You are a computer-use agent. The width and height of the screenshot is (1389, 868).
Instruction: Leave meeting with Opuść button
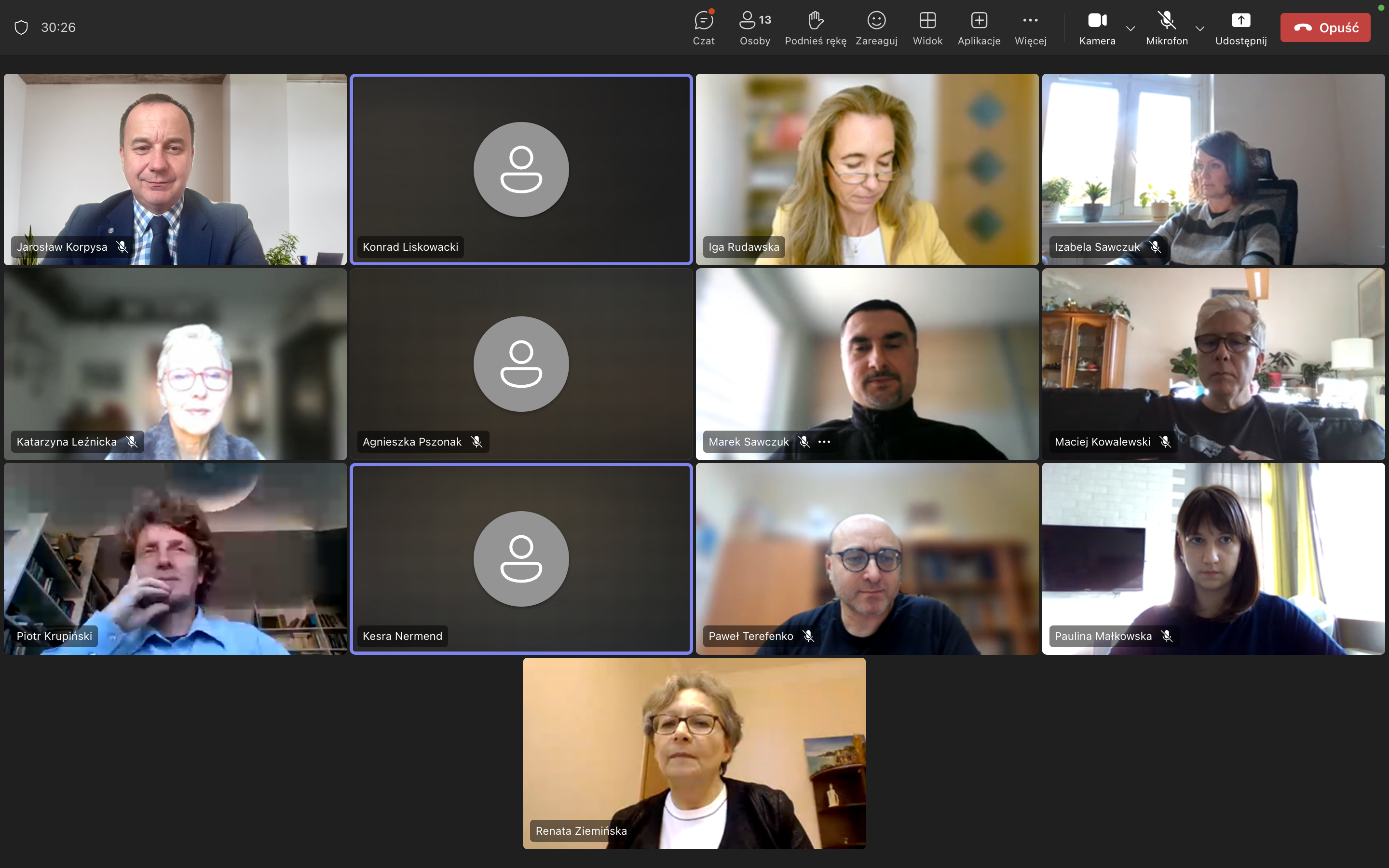tap(1325, 27)
